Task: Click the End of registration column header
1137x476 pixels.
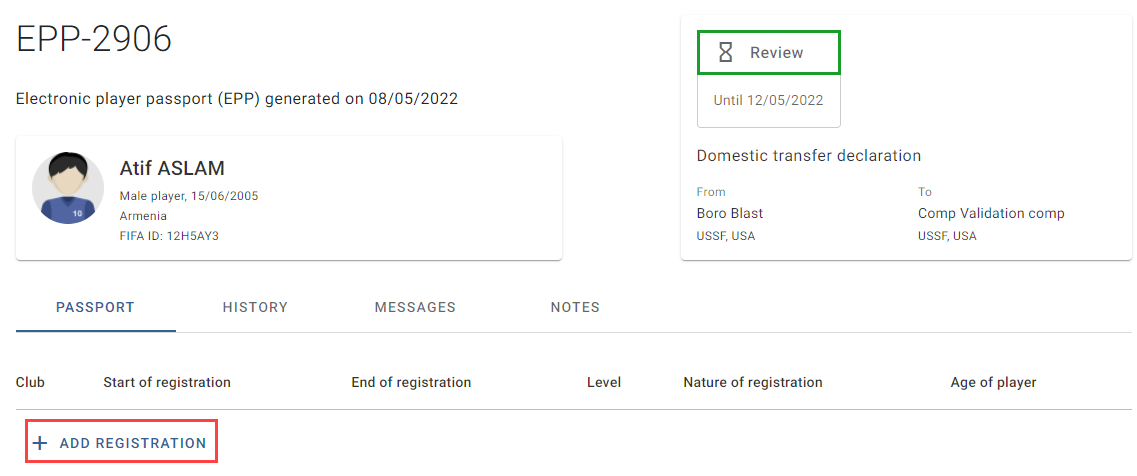Action: tap(411, 382)
